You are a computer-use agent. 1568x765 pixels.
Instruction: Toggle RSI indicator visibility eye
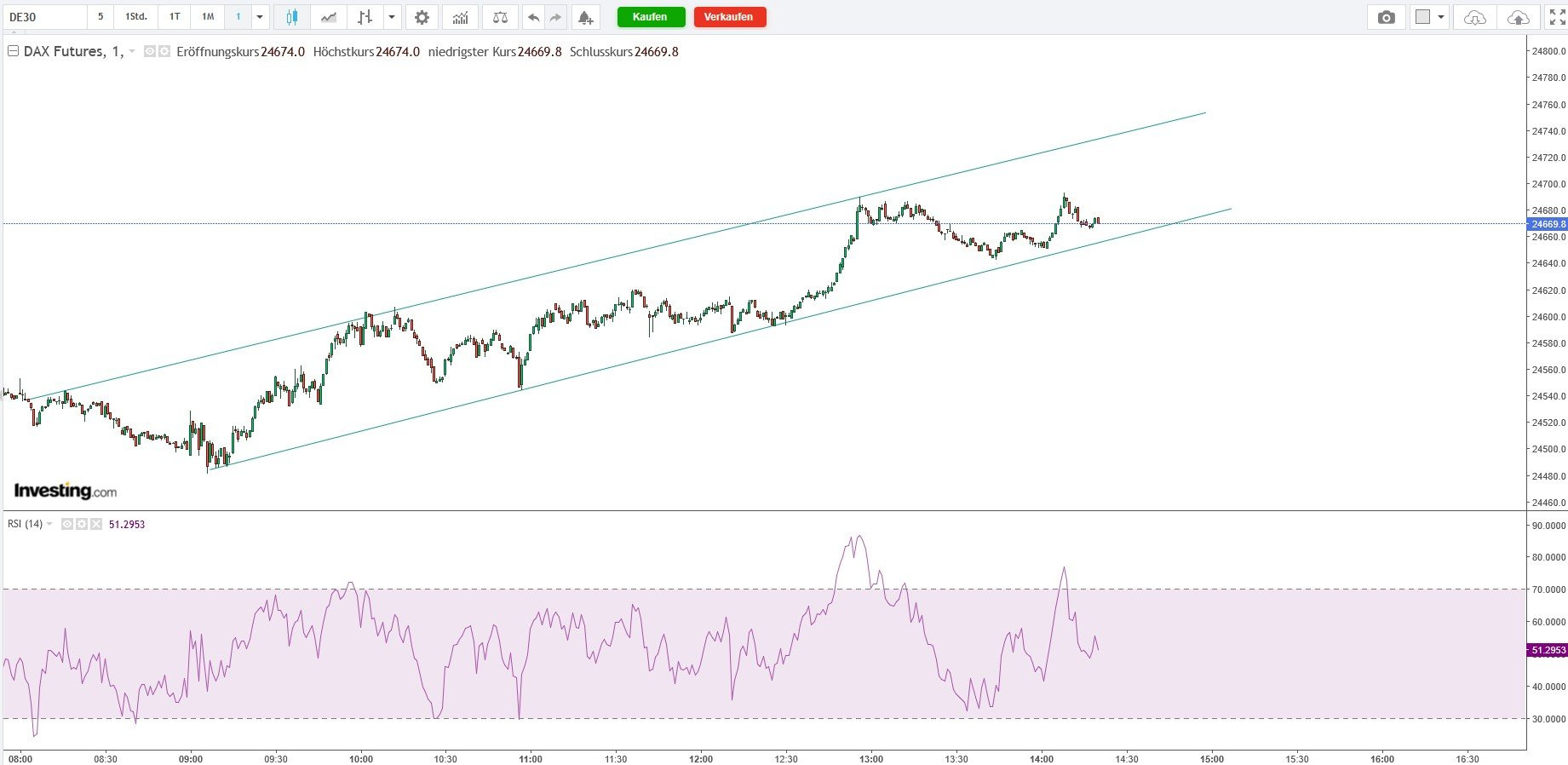click(x=68, y=525)
